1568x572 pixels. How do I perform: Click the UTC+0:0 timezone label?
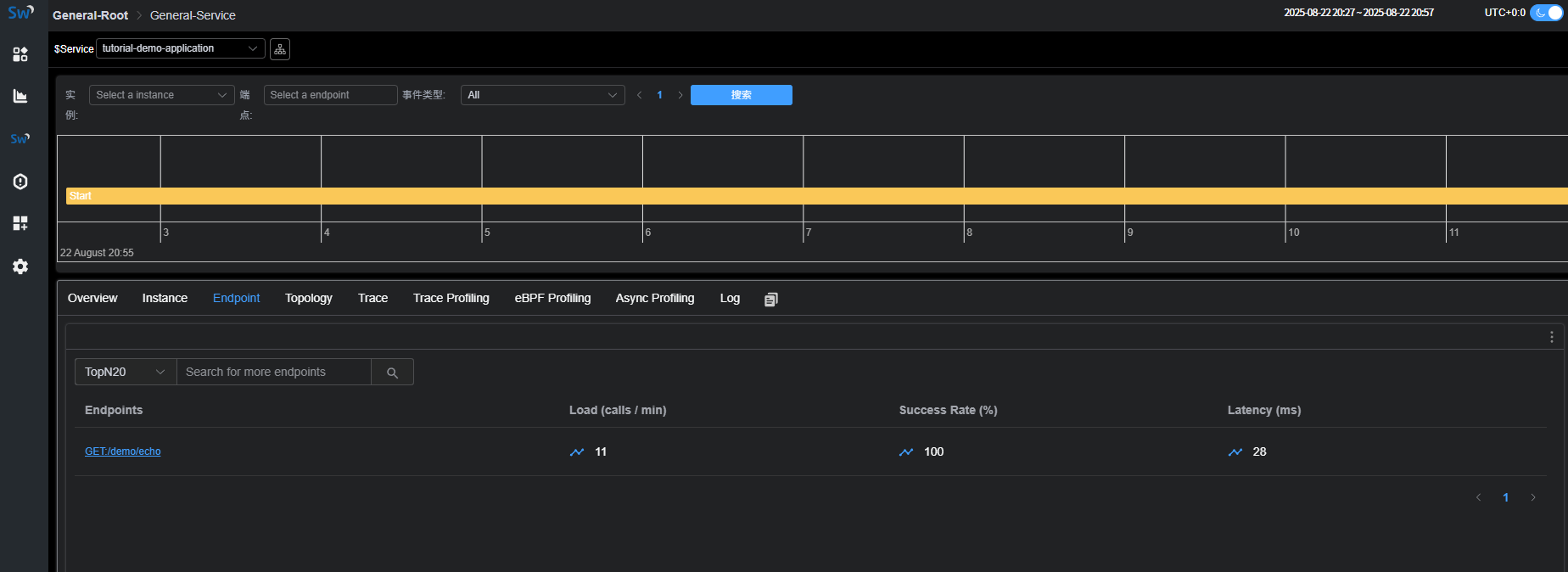click(x=1504, y=13)
